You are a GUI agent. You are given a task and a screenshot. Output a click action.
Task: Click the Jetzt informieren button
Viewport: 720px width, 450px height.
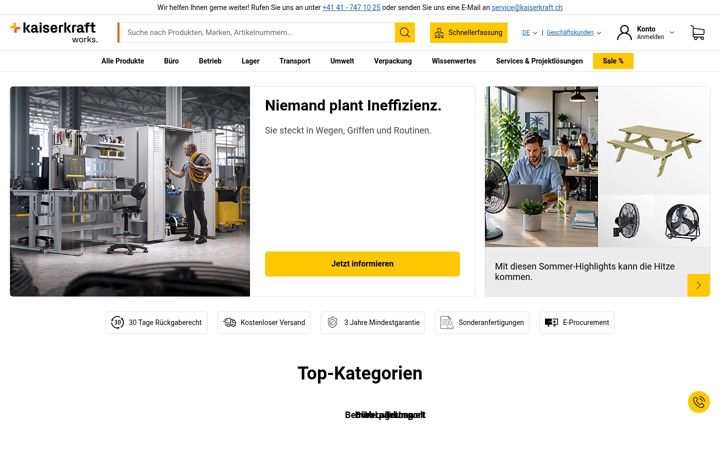coord(362,264)
